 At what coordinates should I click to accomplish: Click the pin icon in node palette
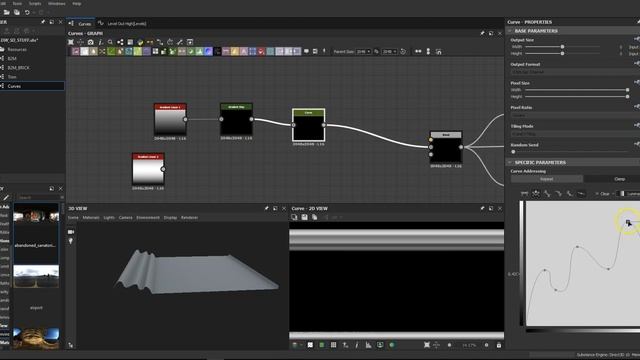(324, 51)
